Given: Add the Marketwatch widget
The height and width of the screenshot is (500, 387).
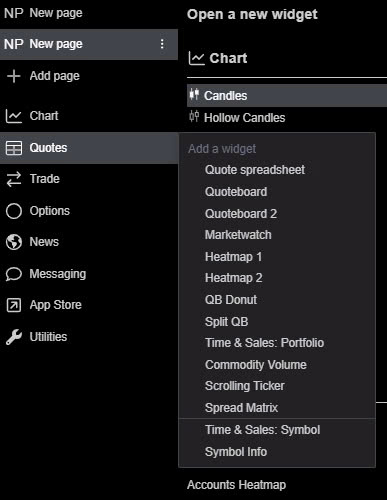Looking at the screenshot, I should pos(238,235).
